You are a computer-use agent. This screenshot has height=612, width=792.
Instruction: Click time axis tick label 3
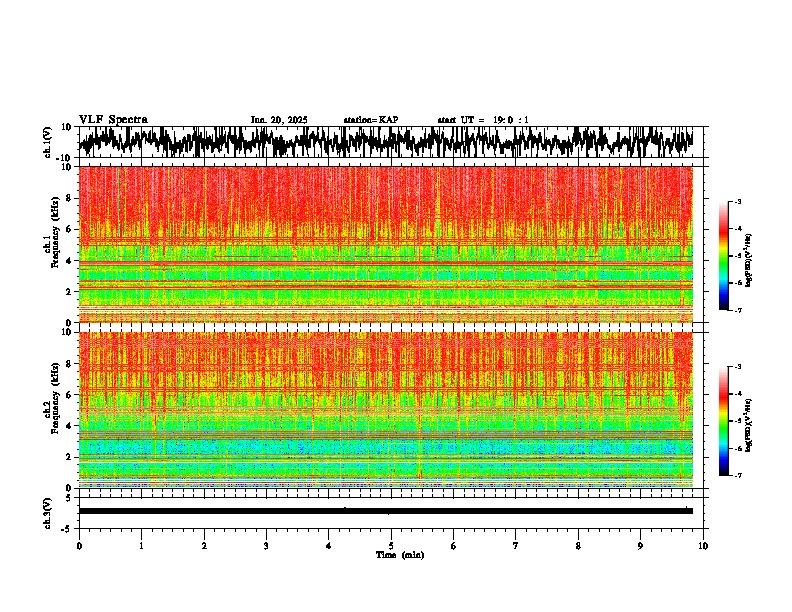click(266, 546)
